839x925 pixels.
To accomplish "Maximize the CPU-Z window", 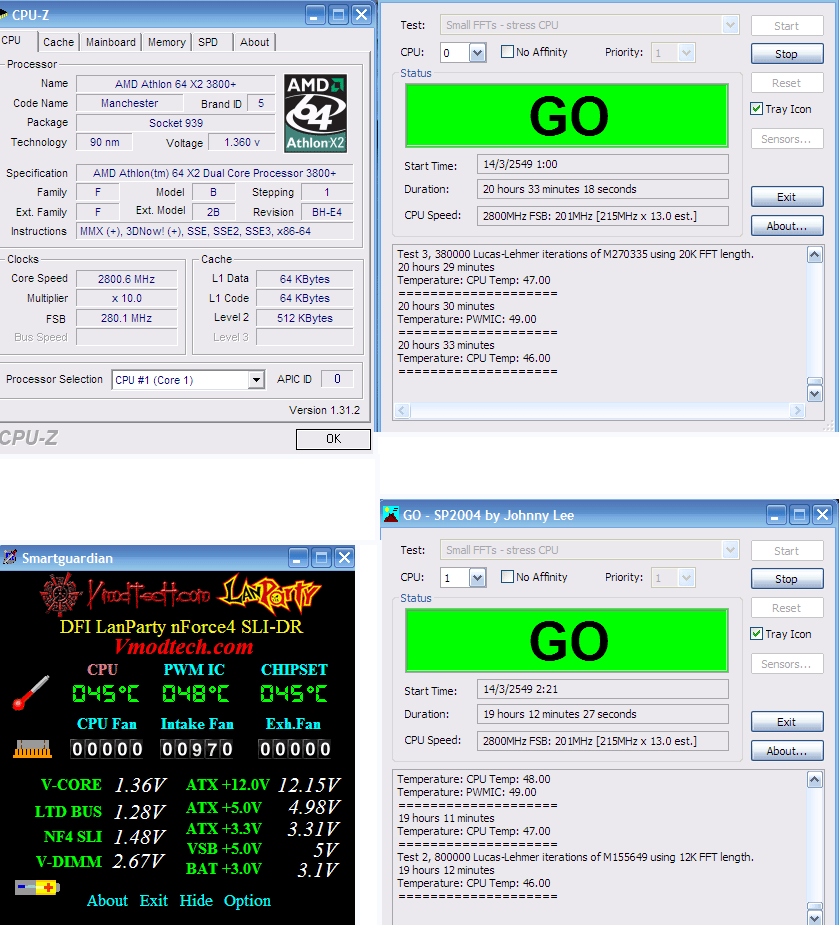I will click(x=339, y=15).
